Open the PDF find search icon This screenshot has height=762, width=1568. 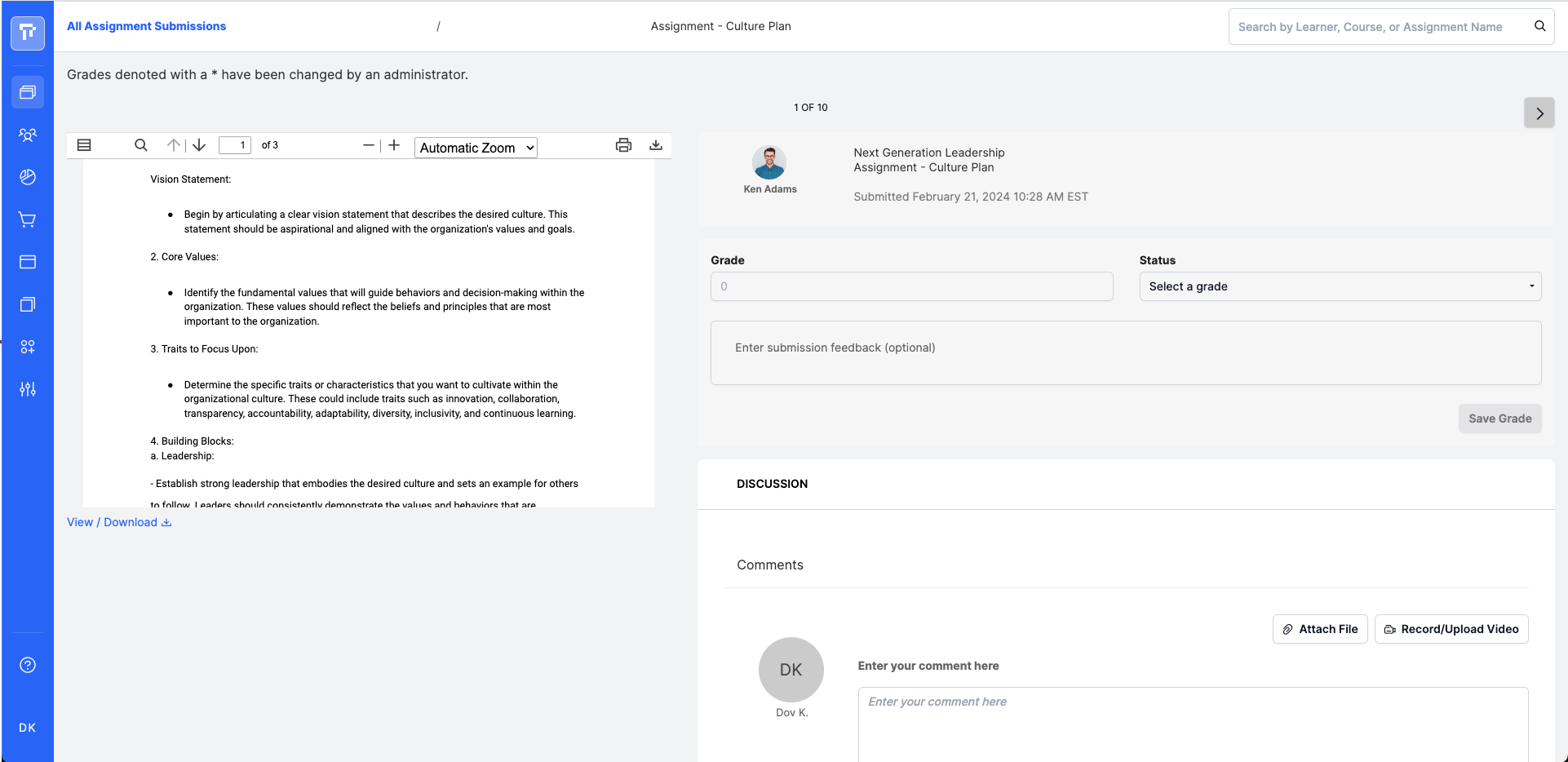click(141, 145)
